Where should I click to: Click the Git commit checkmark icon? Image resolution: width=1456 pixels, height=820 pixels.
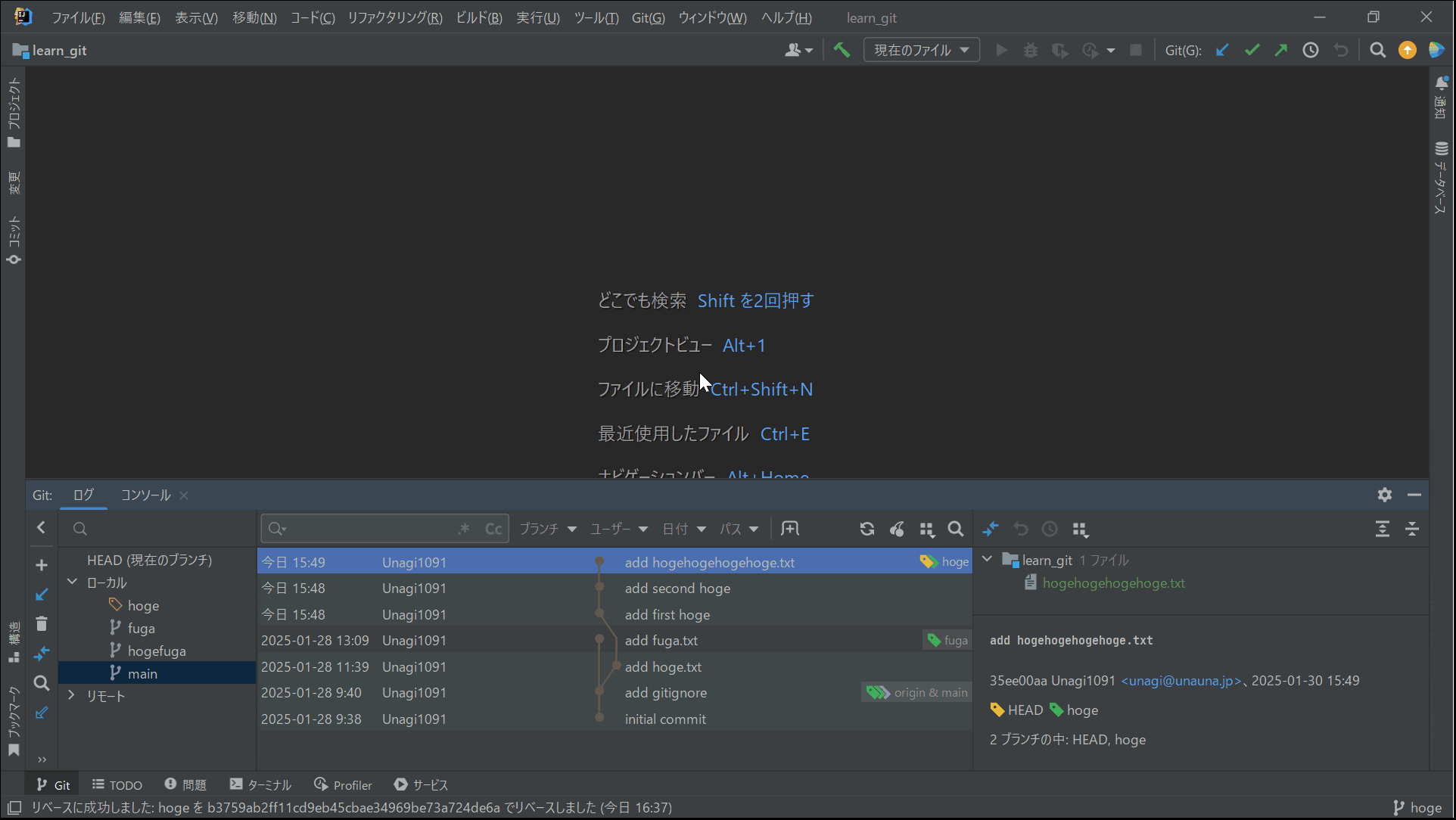[x=1252, y=50]
